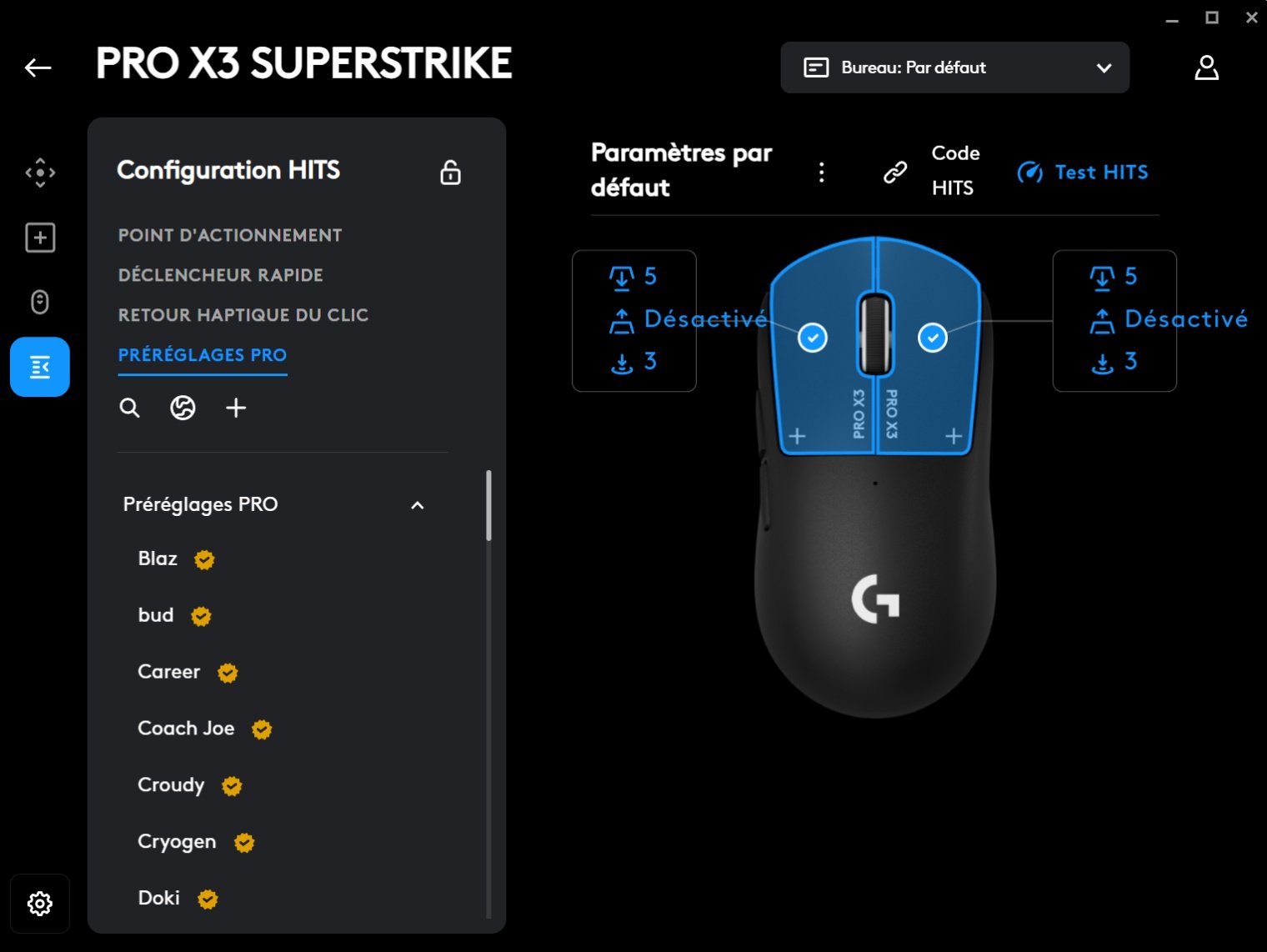The width and height of the screenshot is (1267, 952).
Task: Select the Coach Joe preset
Action: (186, 729)
